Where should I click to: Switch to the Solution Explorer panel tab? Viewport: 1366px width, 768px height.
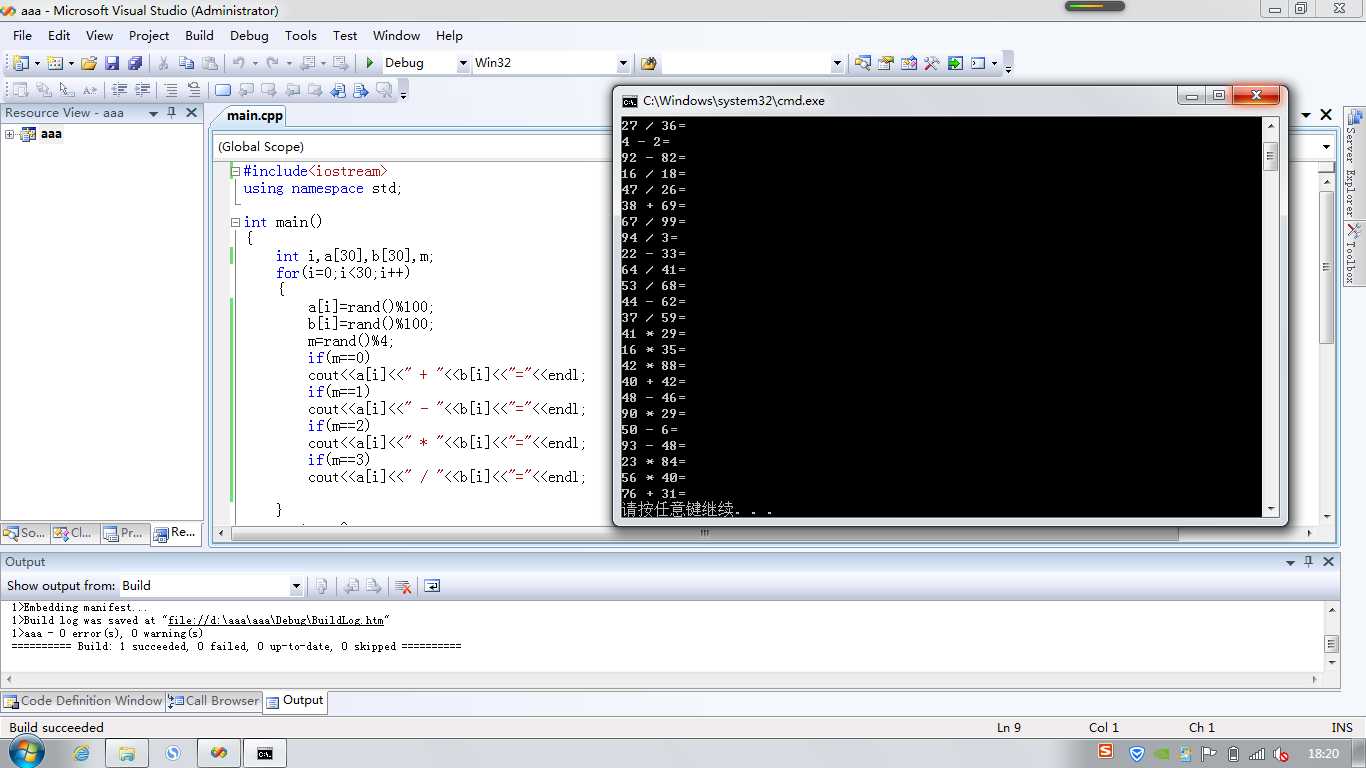(x=25, y=534)
